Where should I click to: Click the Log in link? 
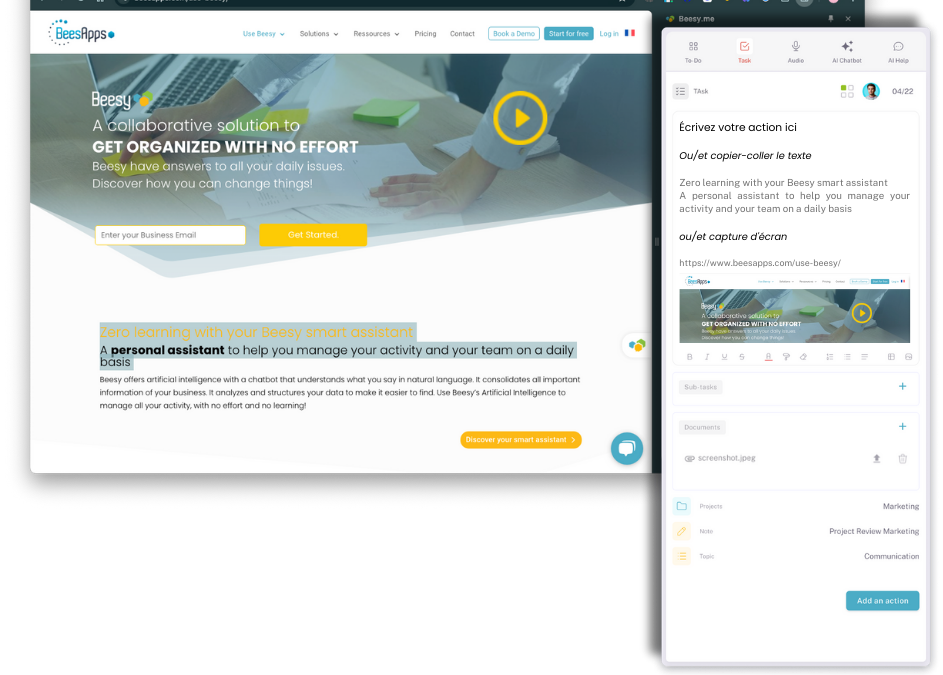[x=609, y=34]
